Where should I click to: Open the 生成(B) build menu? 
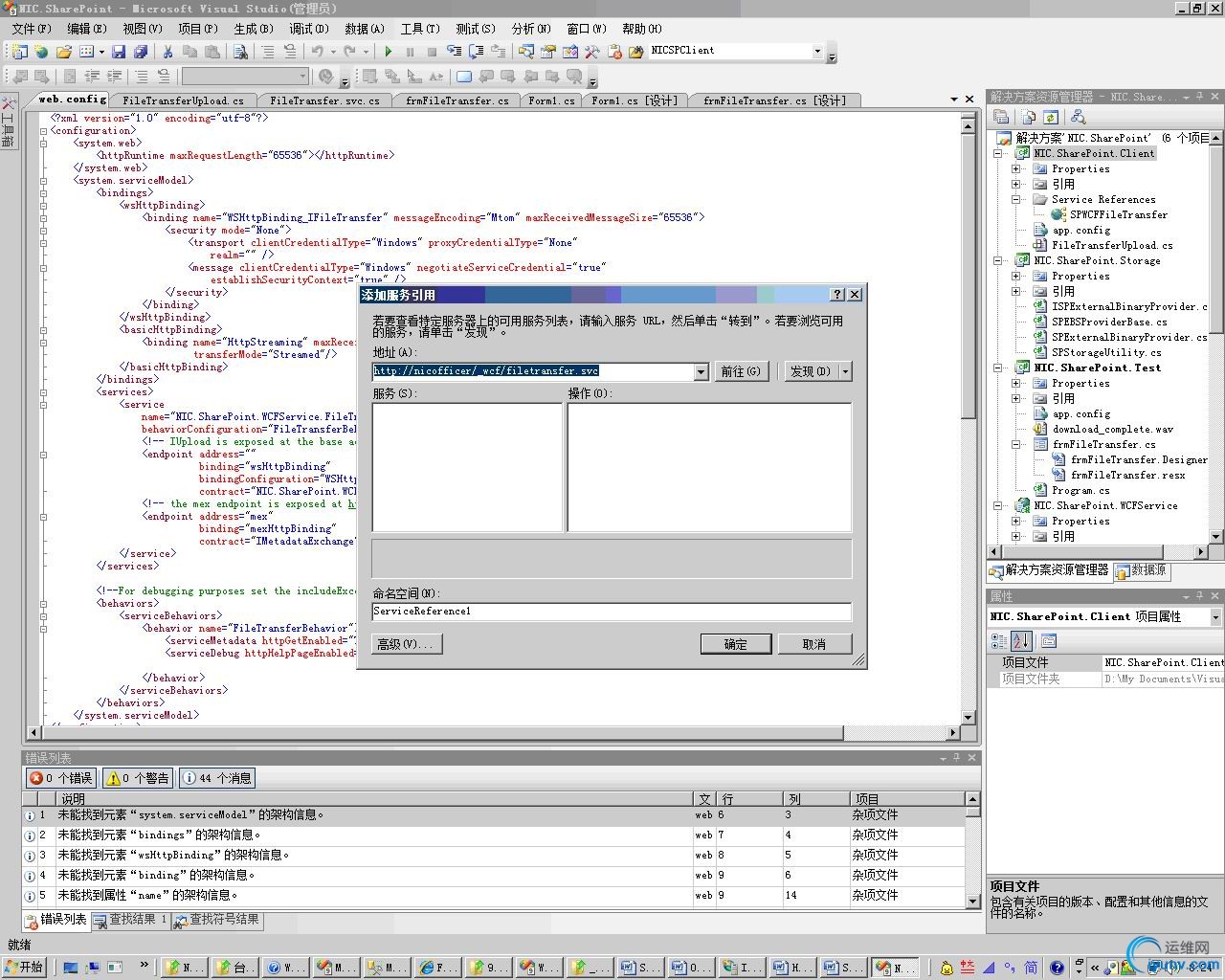pos(253,29)
